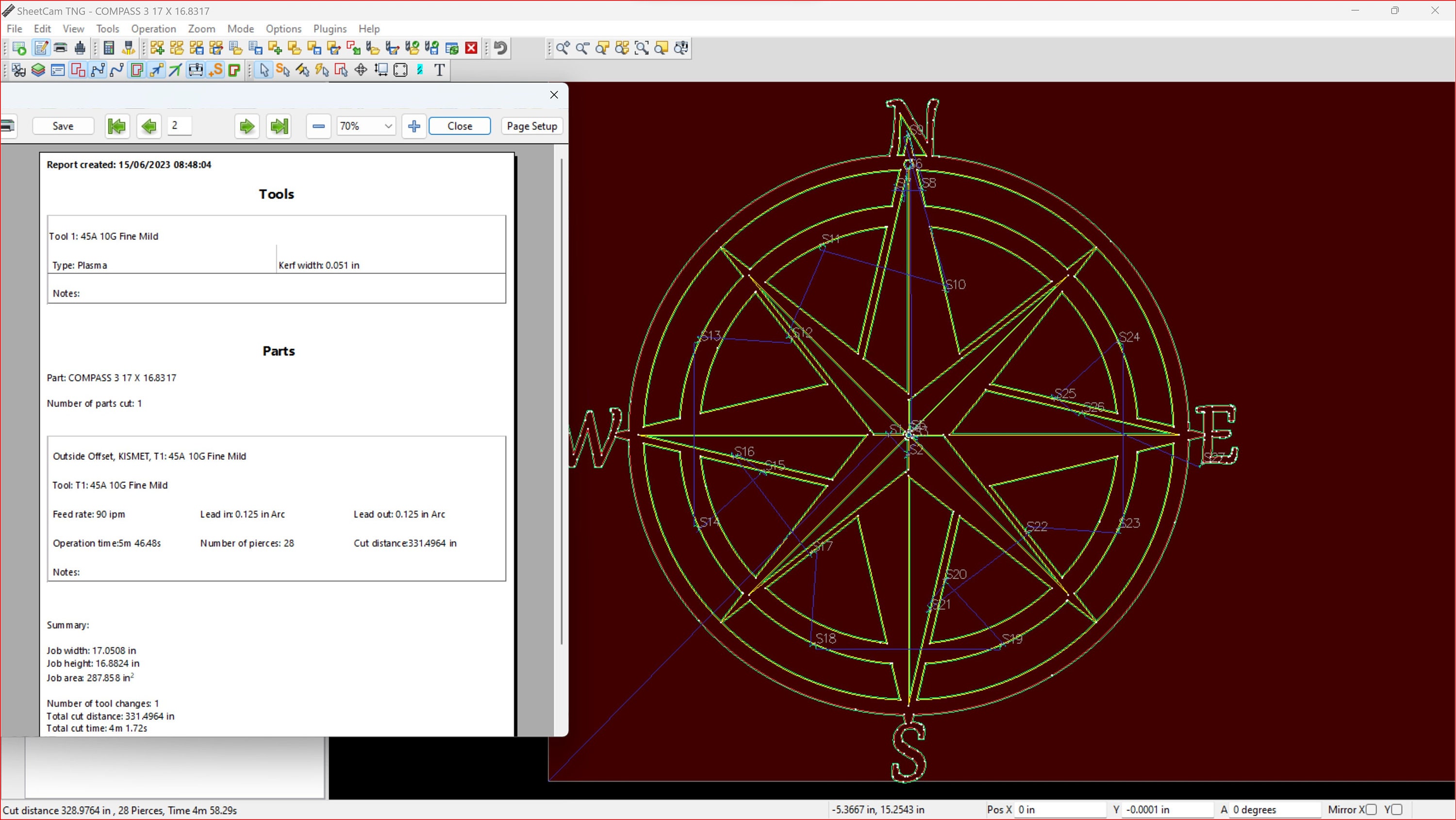Zoom to show the whole machine
Screen dimensions: 1456x820
[681, 49]
